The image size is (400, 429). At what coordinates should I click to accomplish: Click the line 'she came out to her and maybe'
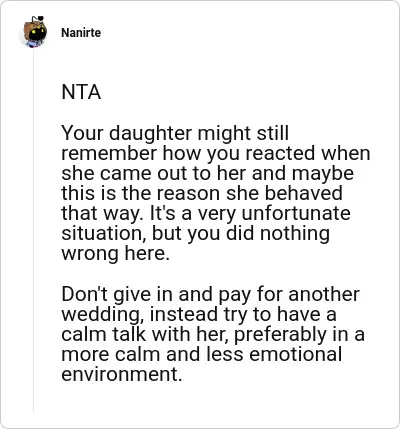207,173
